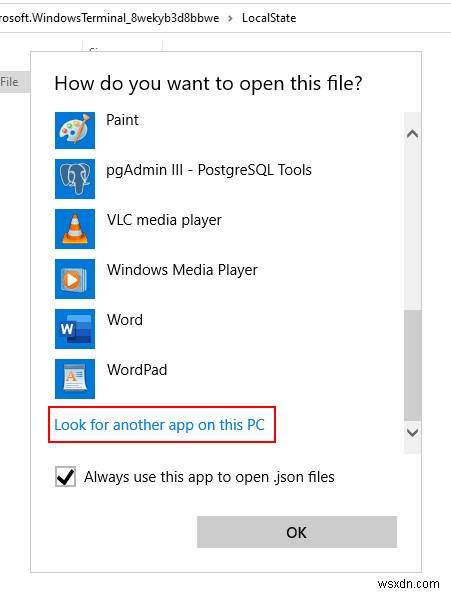Click the app list scrollbar down arrow
The image size is (451, 594).
pyautogui.click(x=412, y=432)
